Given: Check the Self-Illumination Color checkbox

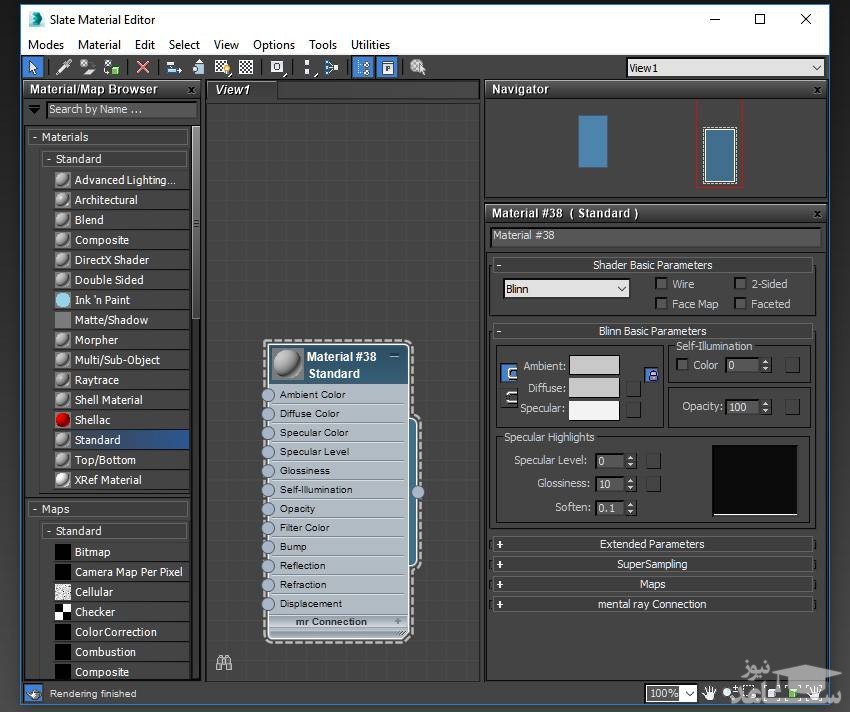Looking at the screenshot, I should click(683, 365).
